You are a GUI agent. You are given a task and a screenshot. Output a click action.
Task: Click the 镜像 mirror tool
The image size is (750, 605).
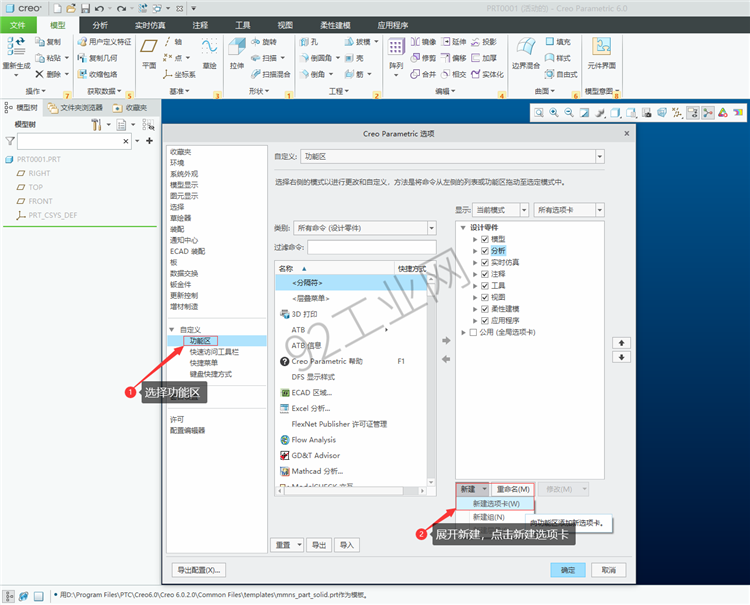point(423,42)
